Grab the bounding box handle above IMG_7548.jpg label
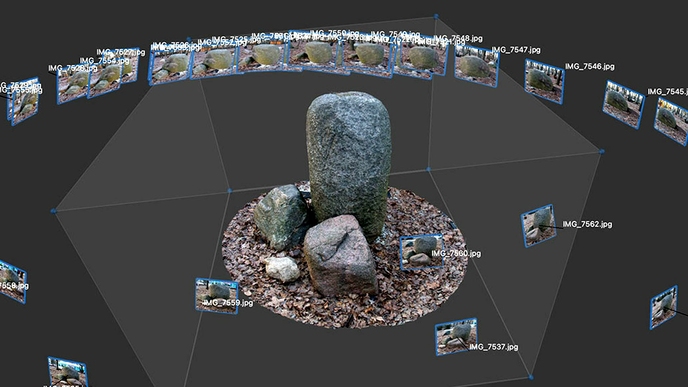Screen dimensions: 688x387 point(436,17)
